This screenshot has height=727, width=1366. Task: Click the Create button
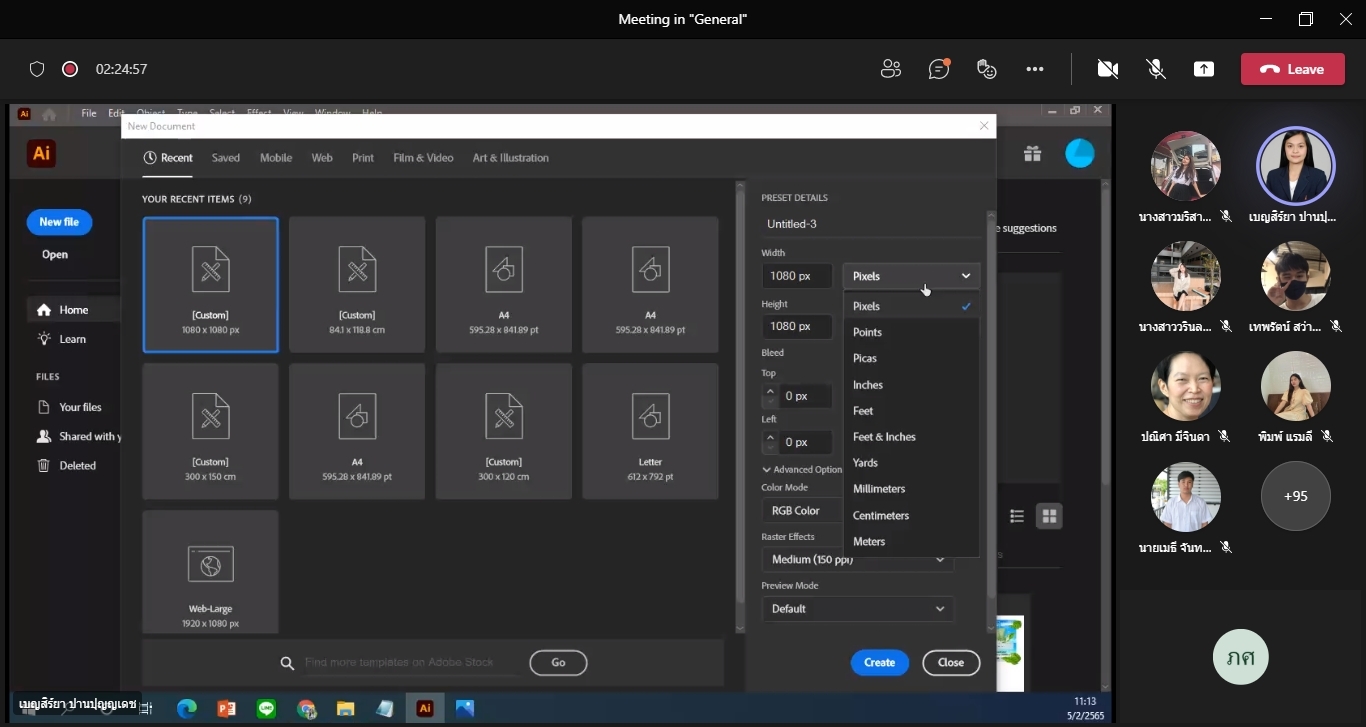pos(879,662)
